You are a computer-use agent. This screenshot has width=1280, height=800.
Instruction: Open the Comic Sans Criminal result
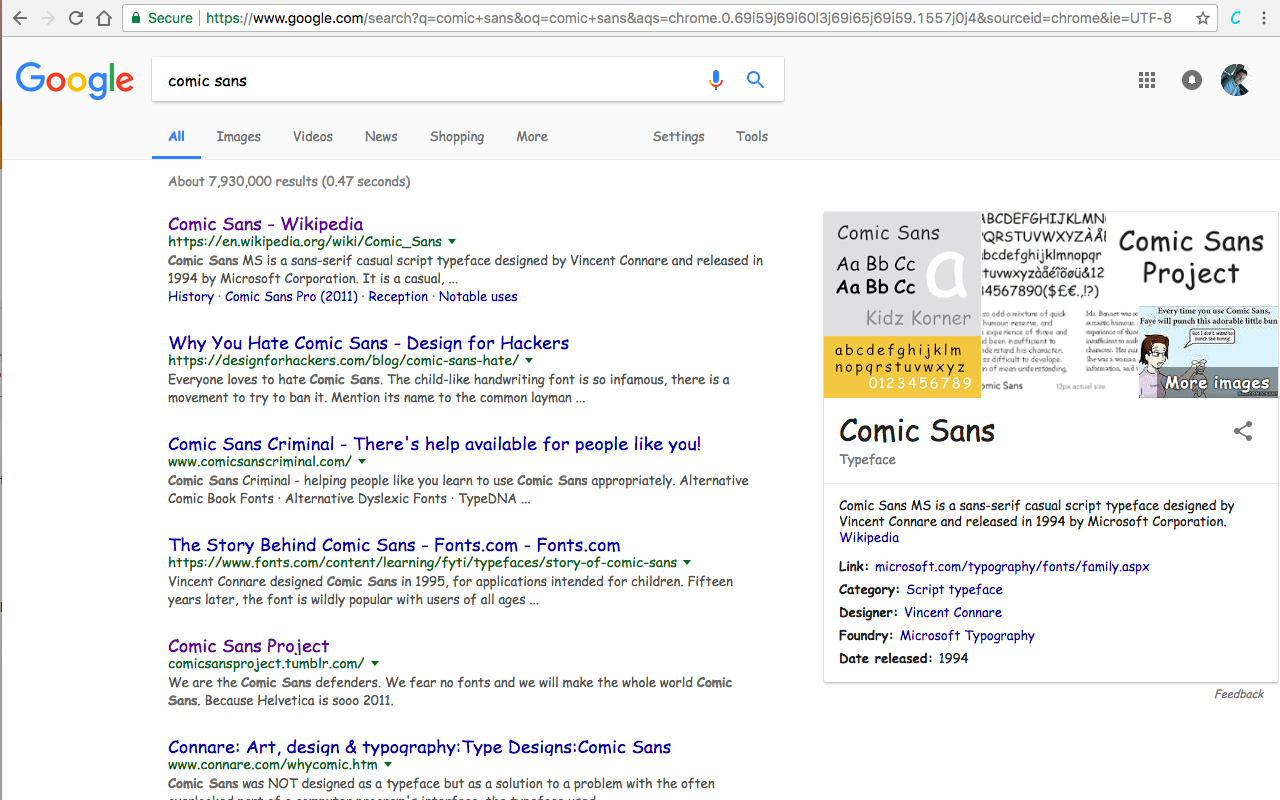point(435,444)
